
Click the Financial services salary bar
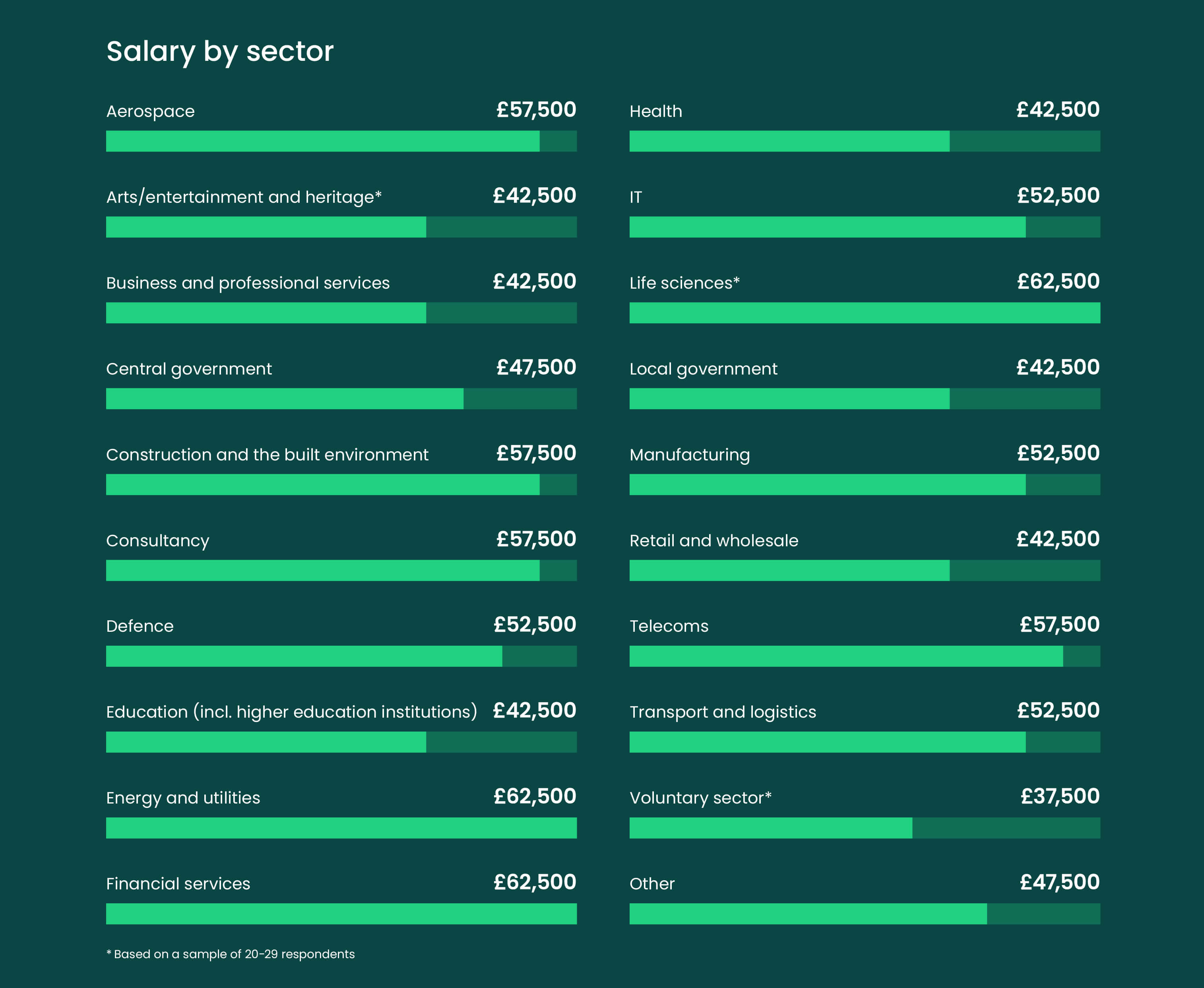point(341,914)
